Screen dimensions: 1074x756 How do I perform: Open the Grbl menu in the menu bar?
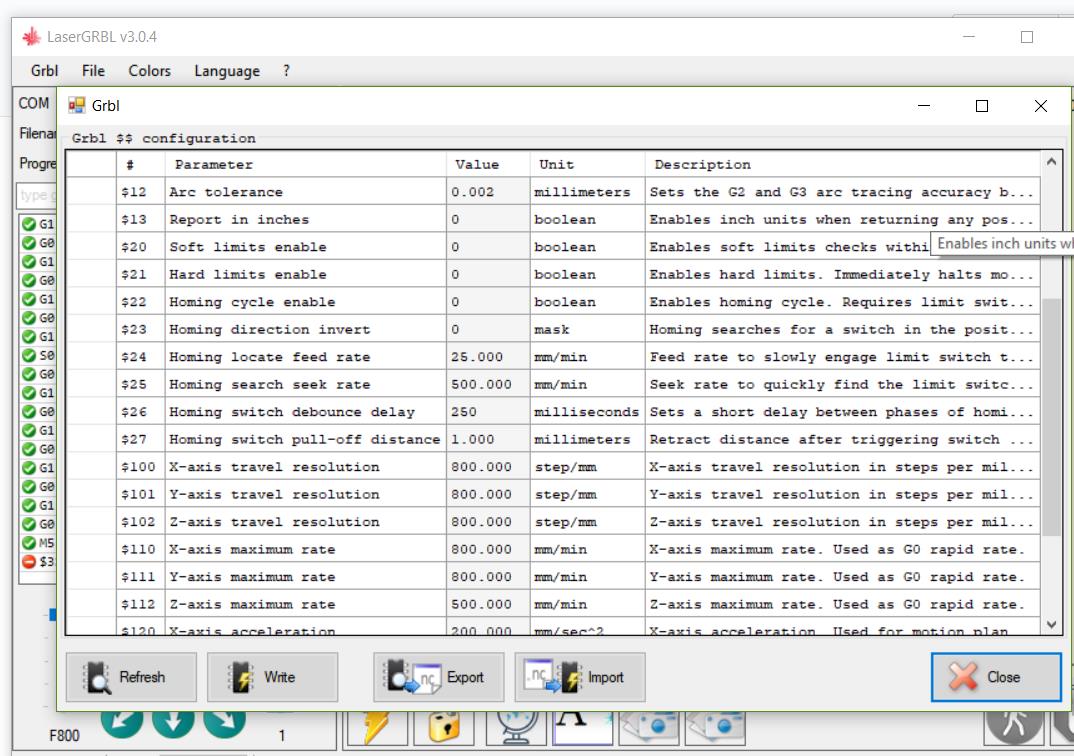click(45, 71)
